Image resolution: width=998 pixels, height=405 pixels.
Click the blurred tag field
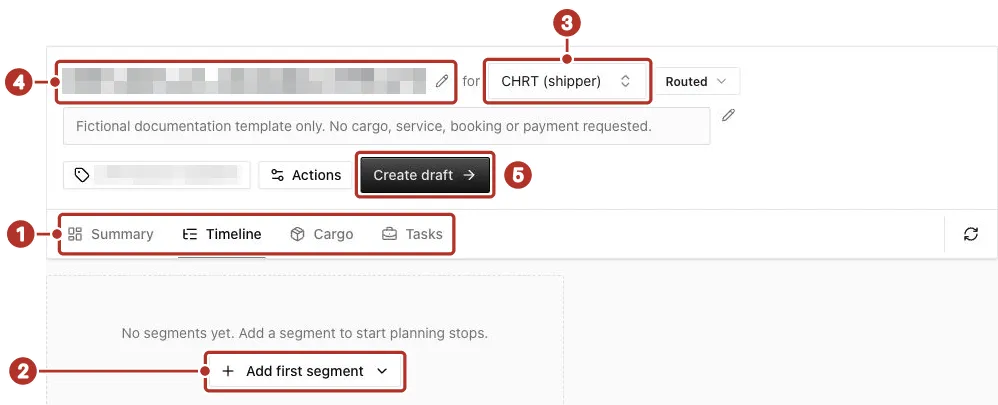point(157,175)
